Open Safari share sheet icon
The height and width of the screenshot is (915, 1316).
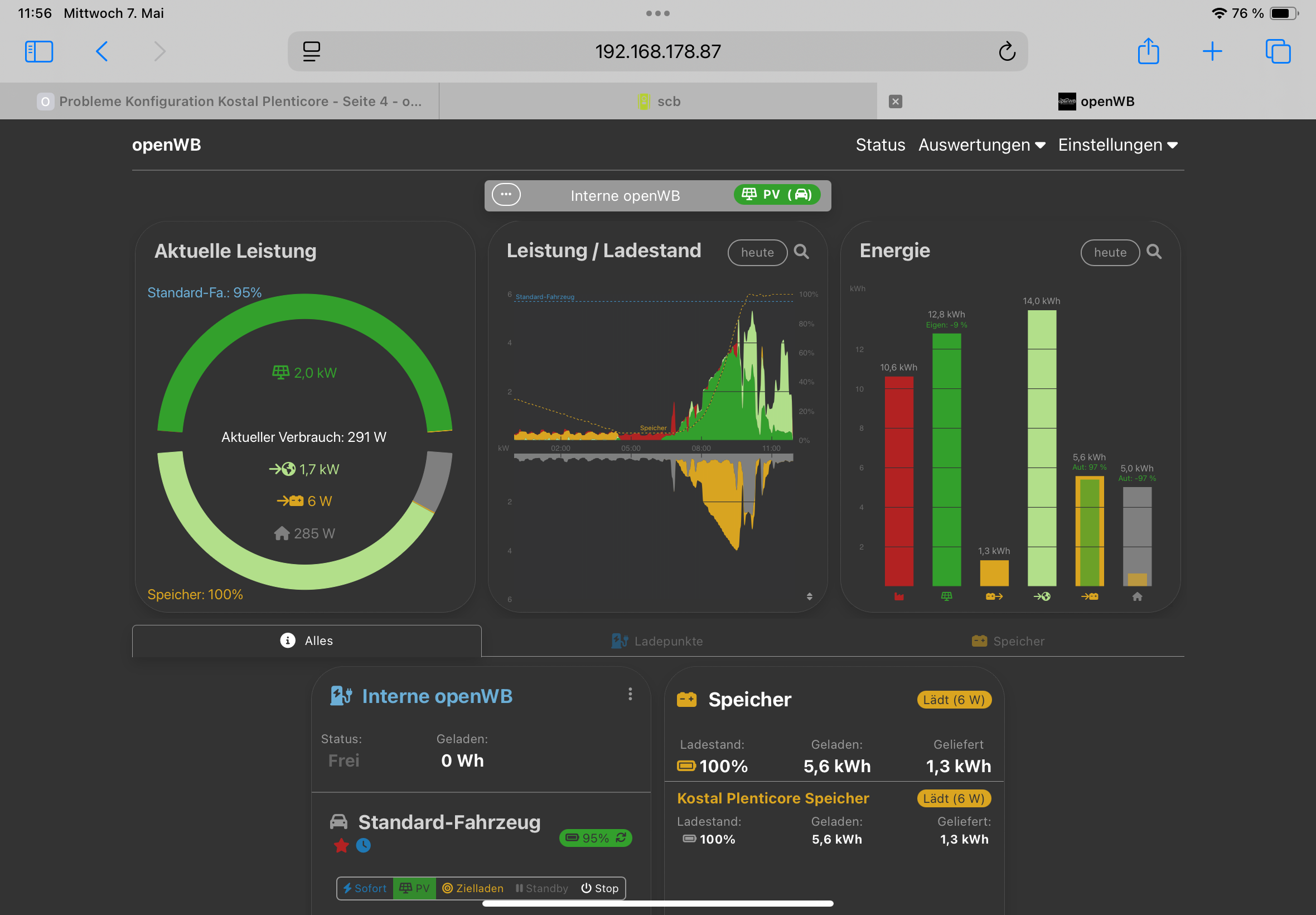click(1148, 51)
